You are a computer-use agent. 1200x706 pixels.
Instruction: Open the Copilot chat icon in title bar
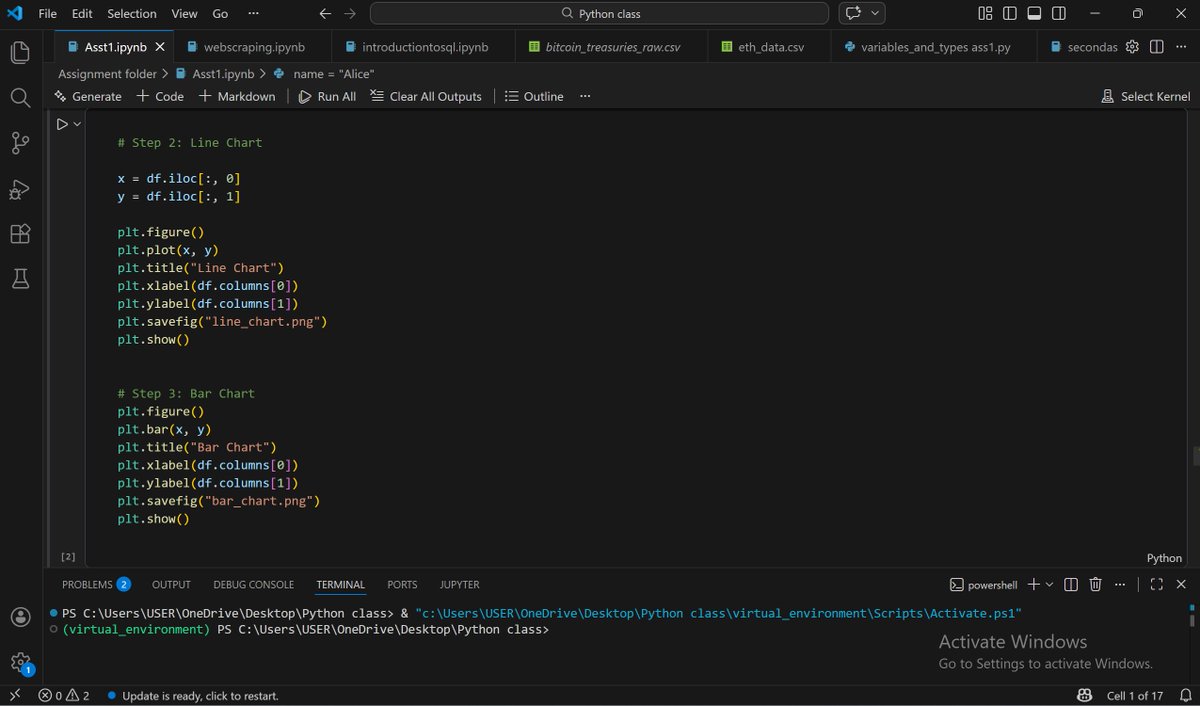click(x=853, y=14)
